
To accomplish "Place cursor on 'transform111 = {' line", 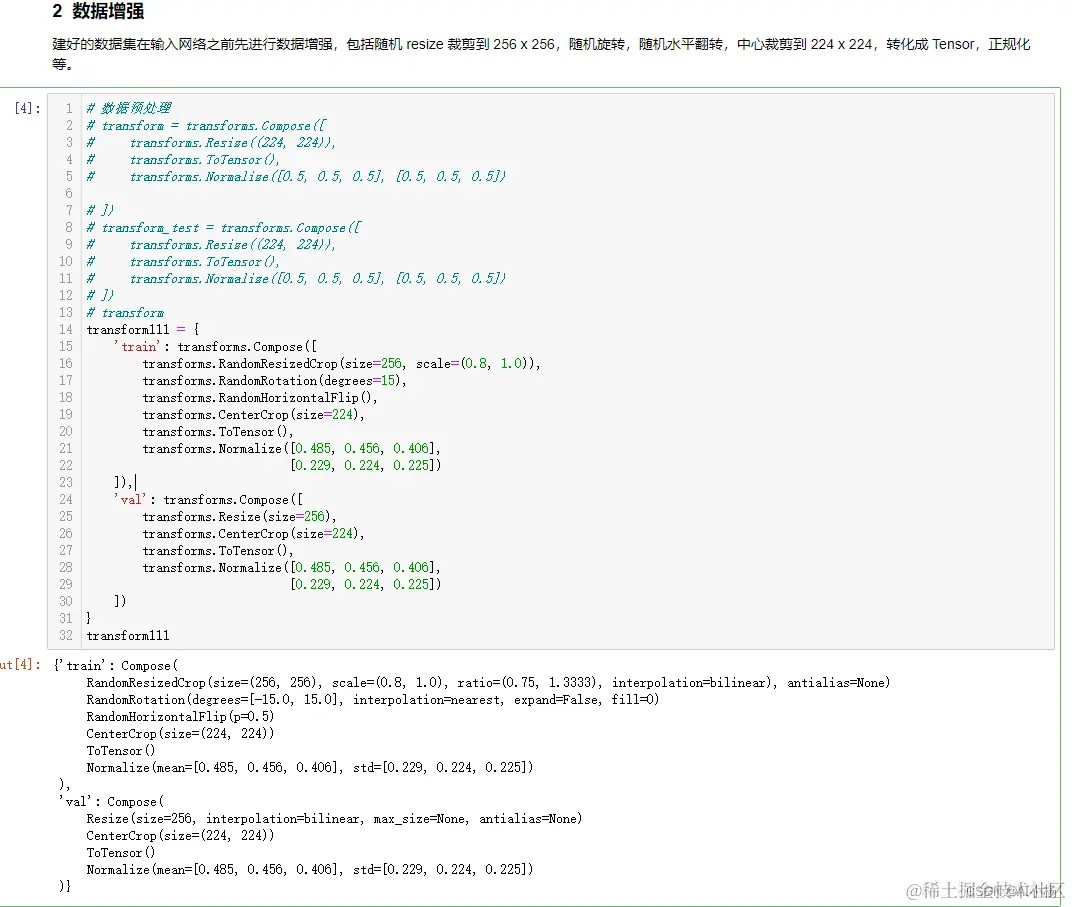I will pos(142,329).
